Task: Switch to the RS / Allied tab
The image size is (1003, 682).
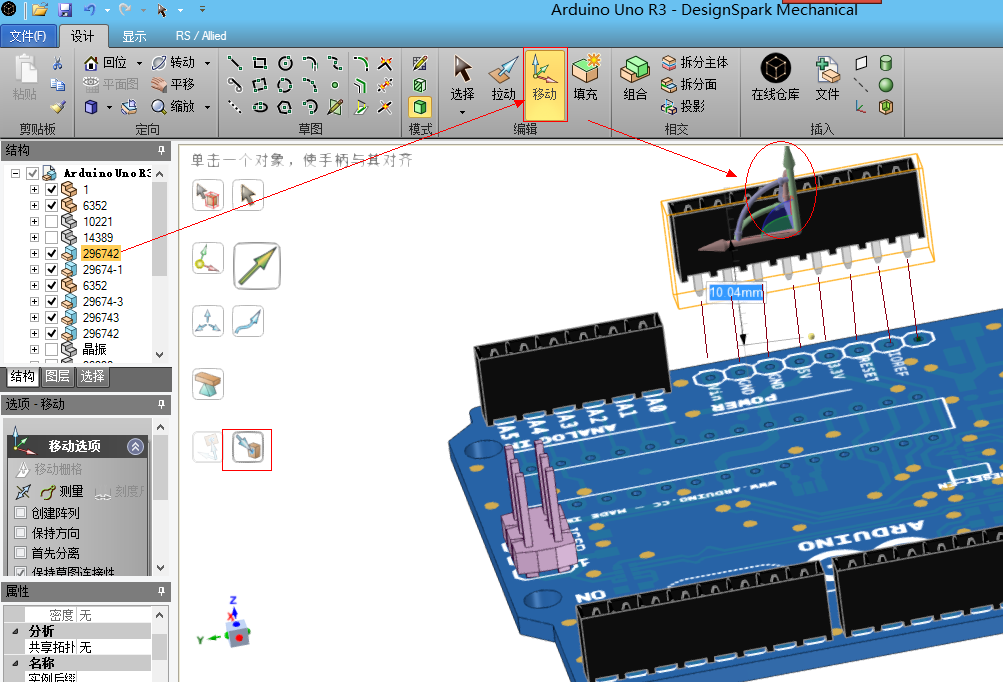Action: pyautogui.click(x=201, y=36)
